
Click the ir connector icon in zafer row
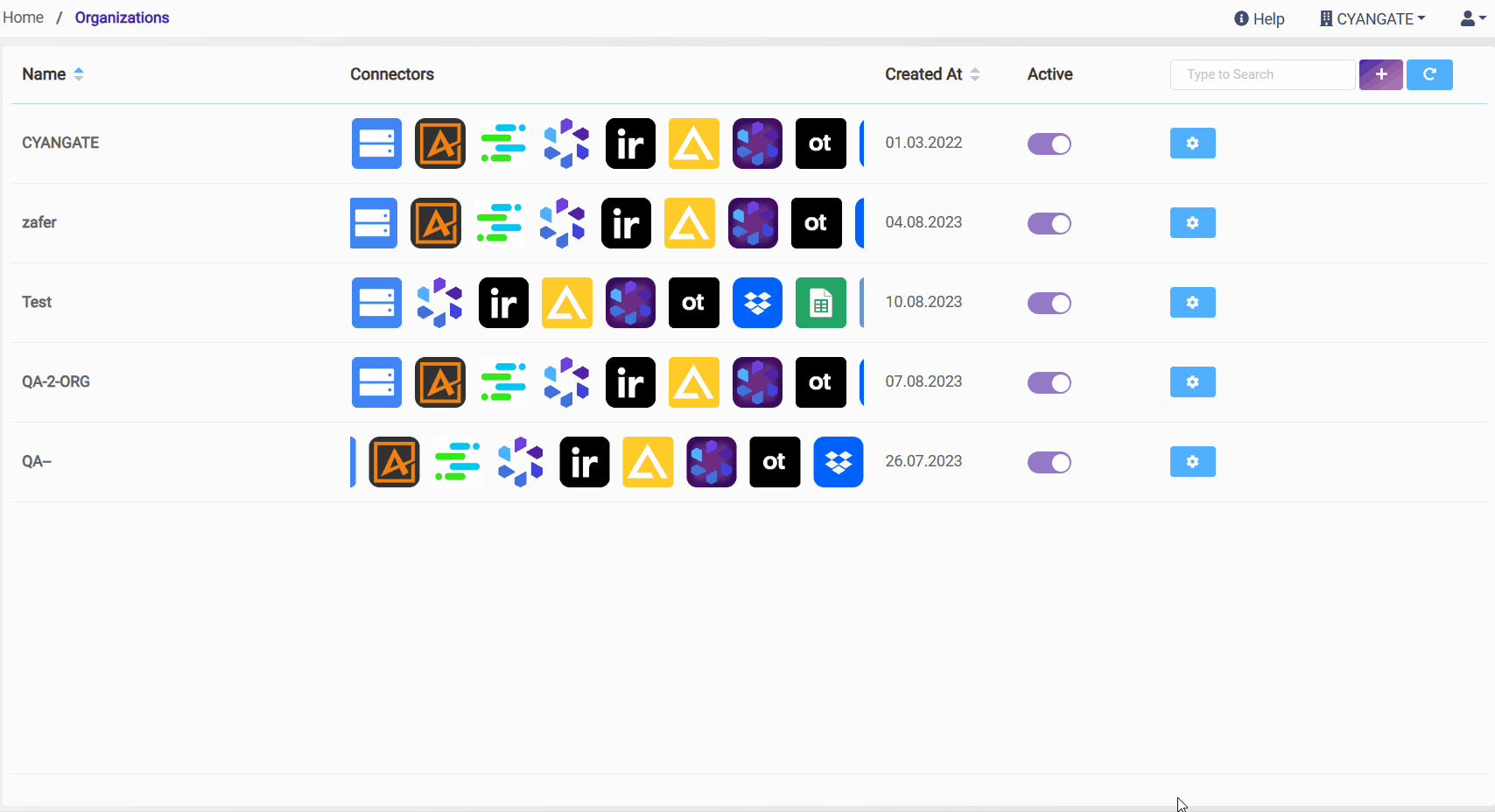coord(626,223)
